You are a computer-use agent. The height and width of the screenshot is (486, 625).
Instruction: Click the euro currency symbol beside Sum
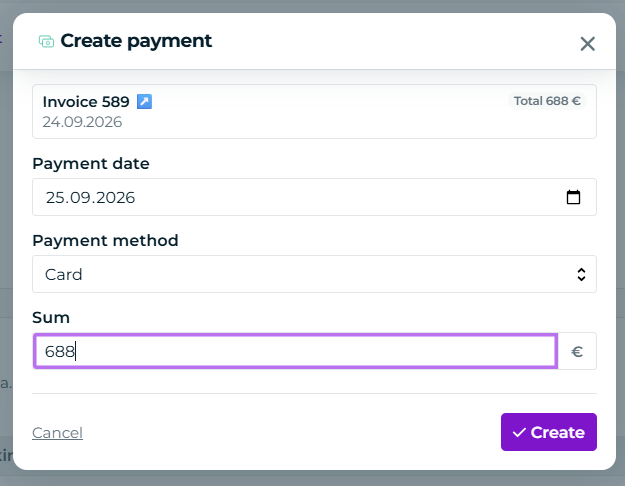click(577, 351)
